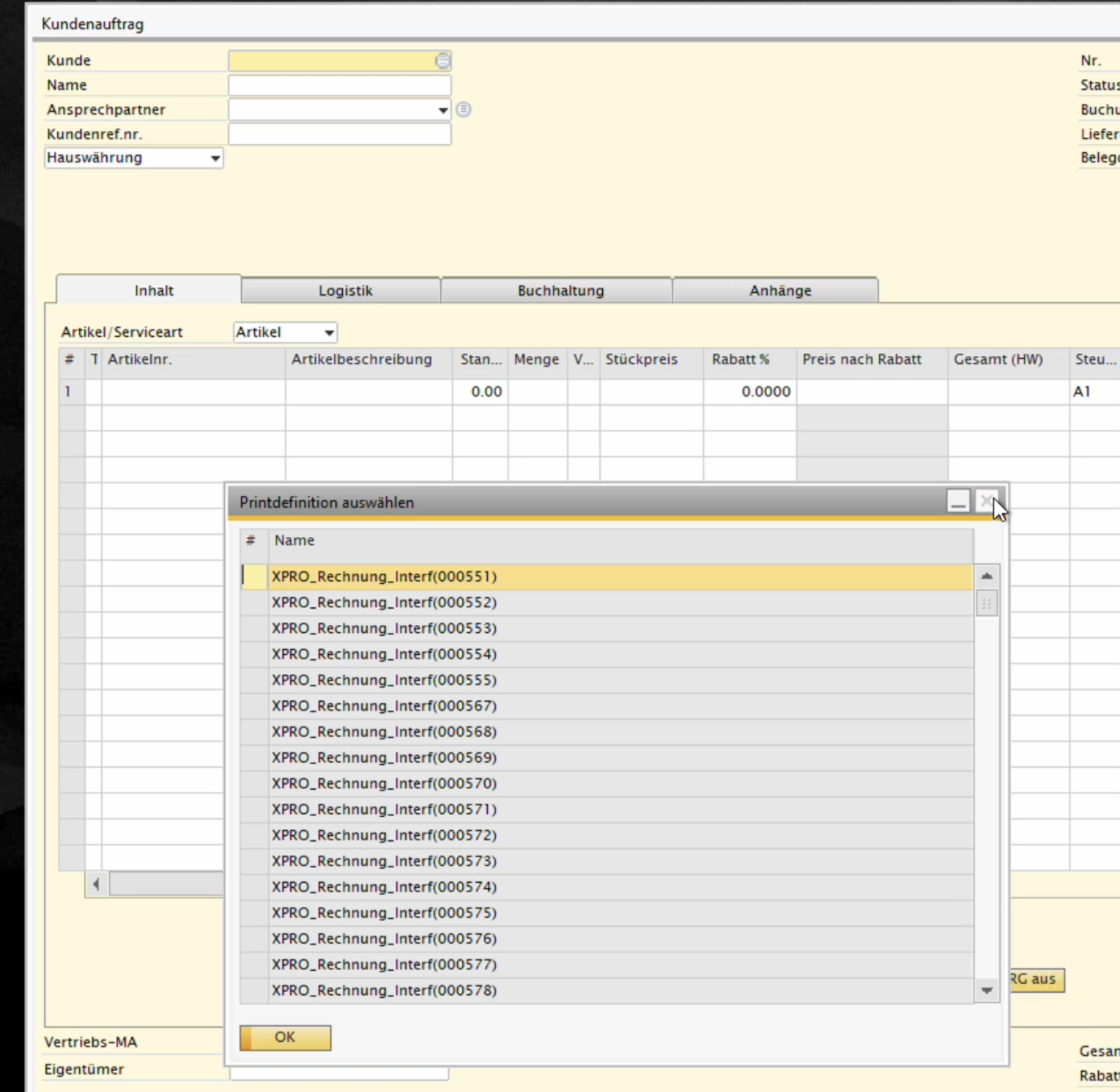
Task: Click the scroll up arrow in the print definition list
Action: point(986,576)
